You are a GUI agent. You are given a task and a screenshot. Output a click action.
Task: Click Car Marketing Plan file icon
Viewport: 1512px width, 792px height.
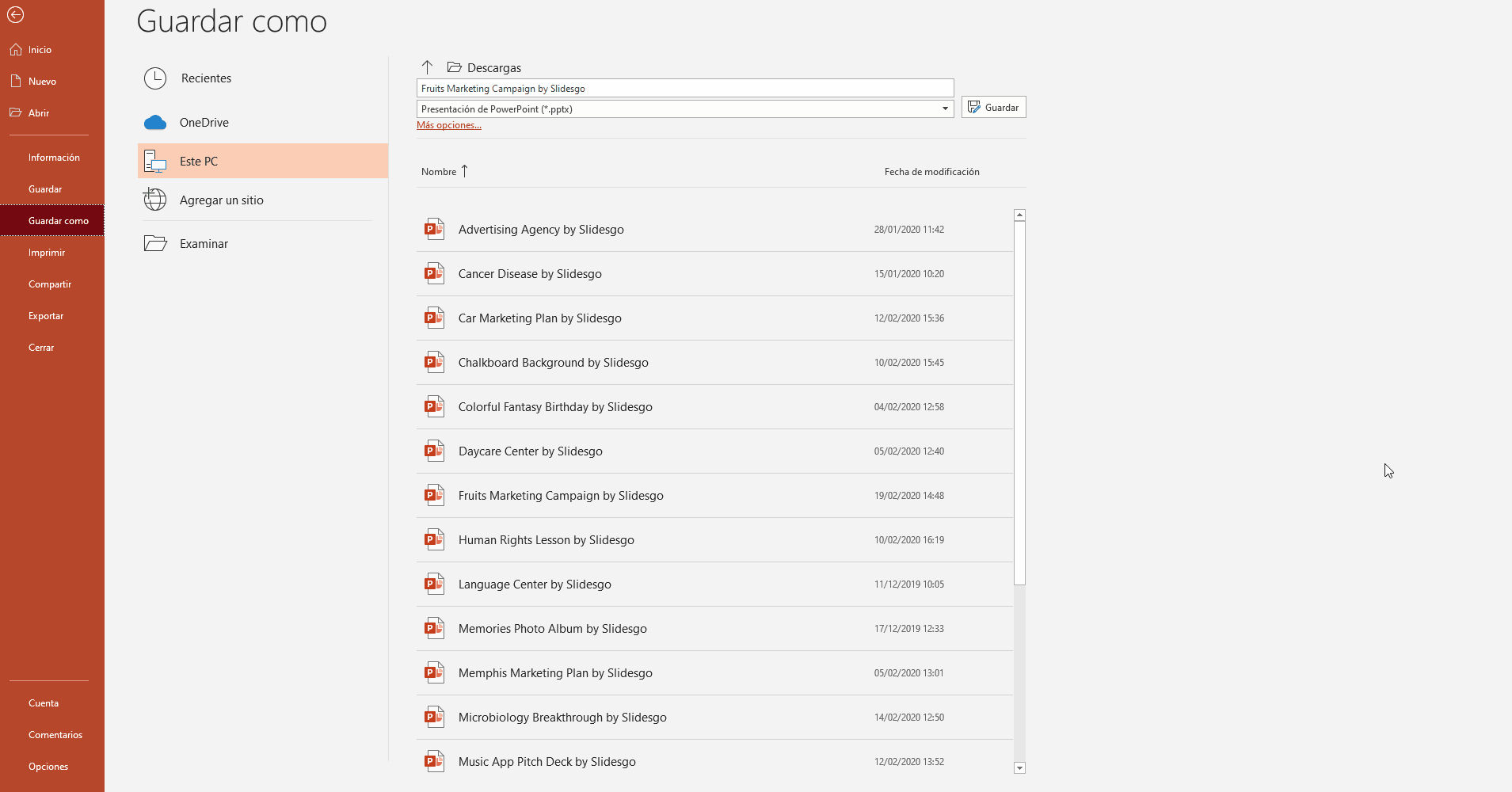pos(434,318)
